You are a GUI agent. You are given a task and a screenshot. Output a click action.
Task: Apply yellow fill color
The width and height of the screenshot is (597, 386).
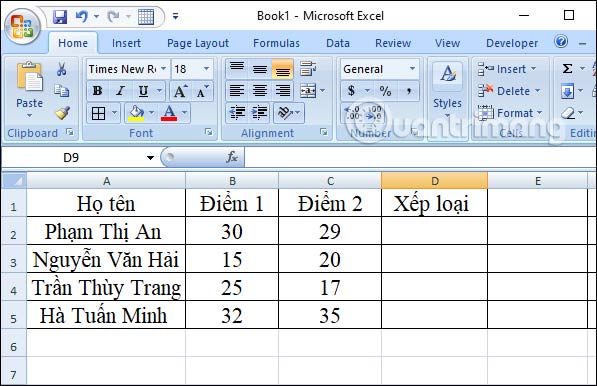click(x=136, y=113)
